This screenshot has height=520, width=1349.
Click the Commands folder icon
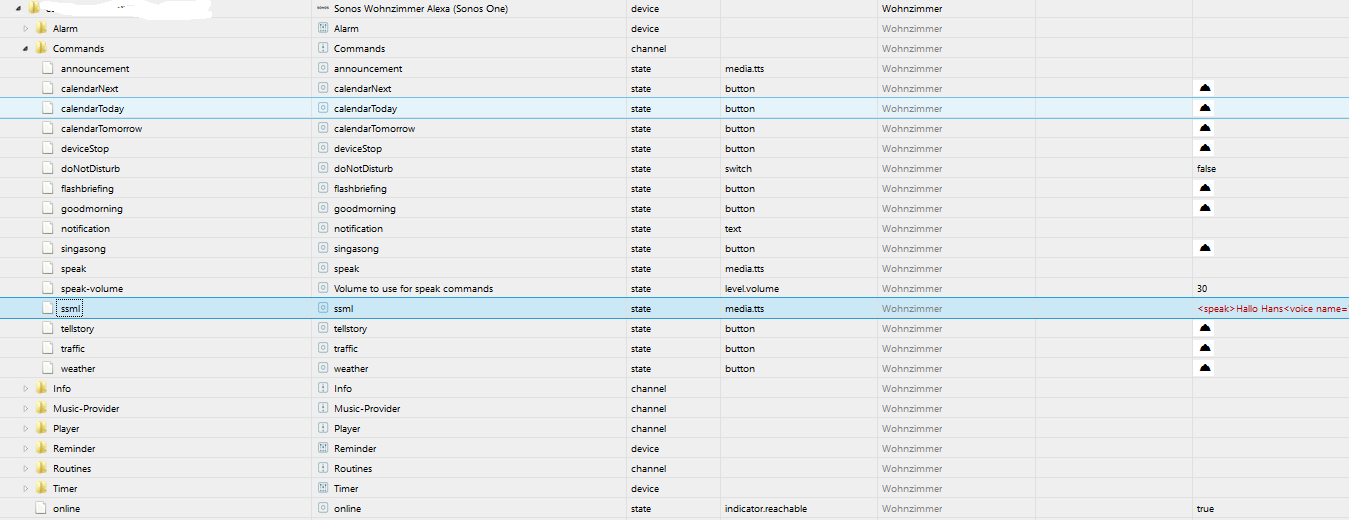pos(41,48)
